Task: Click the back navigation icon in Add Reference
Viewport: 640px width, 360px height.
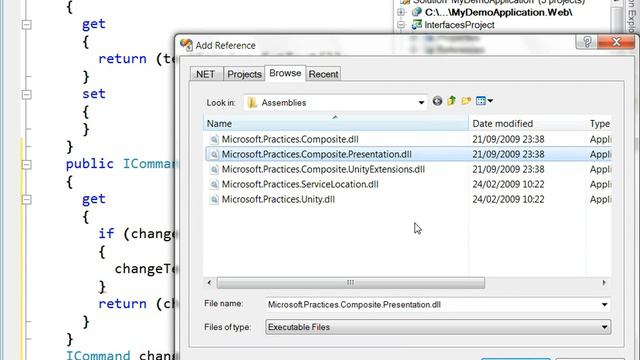Action: (x=437, y=101)
